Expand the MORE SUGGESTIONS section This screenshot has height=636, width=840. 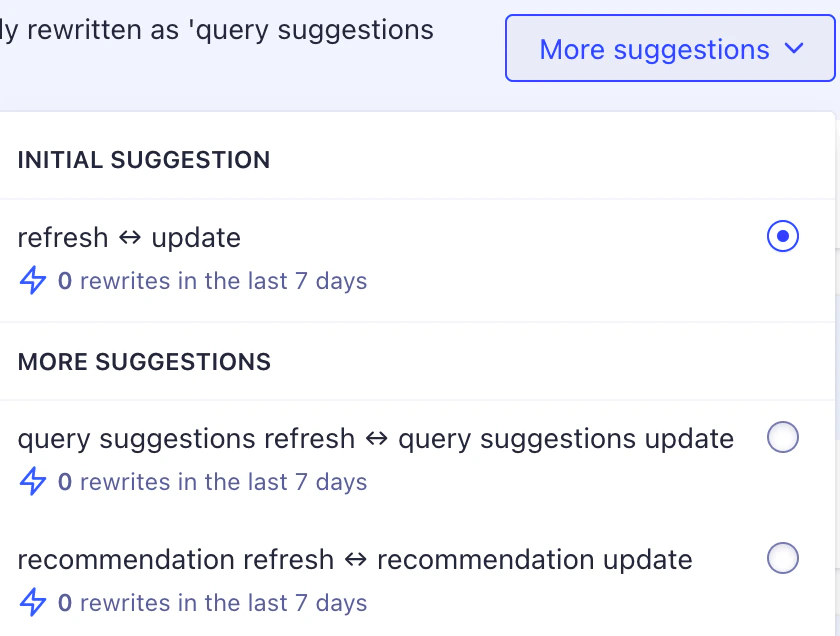[x=143, y=362]
